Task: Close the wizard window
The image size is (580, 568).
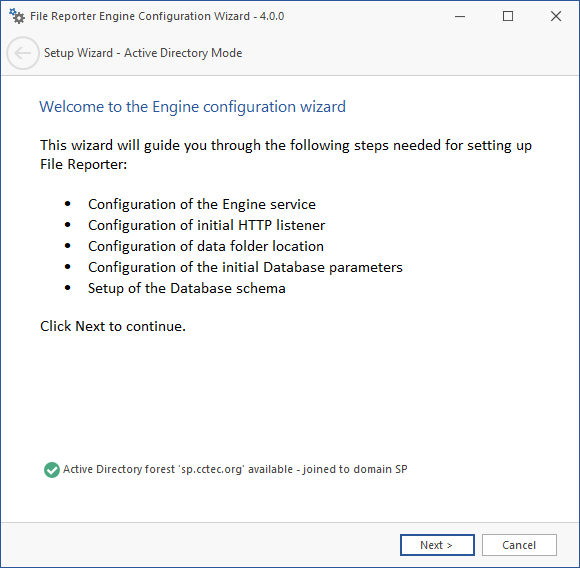Action: pyautogui.click(x=556, y=16)
